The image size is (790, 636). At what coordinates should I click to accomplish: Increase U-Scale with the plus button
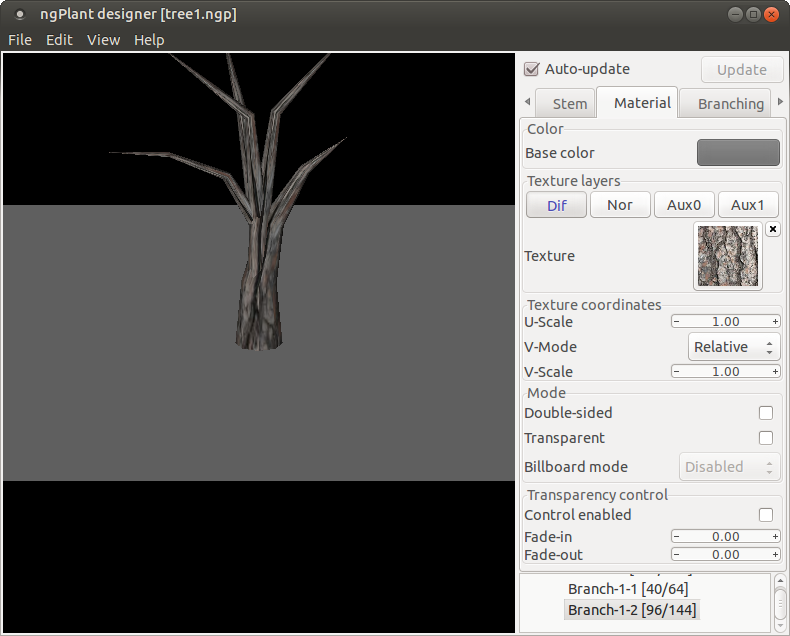(775, 322)
